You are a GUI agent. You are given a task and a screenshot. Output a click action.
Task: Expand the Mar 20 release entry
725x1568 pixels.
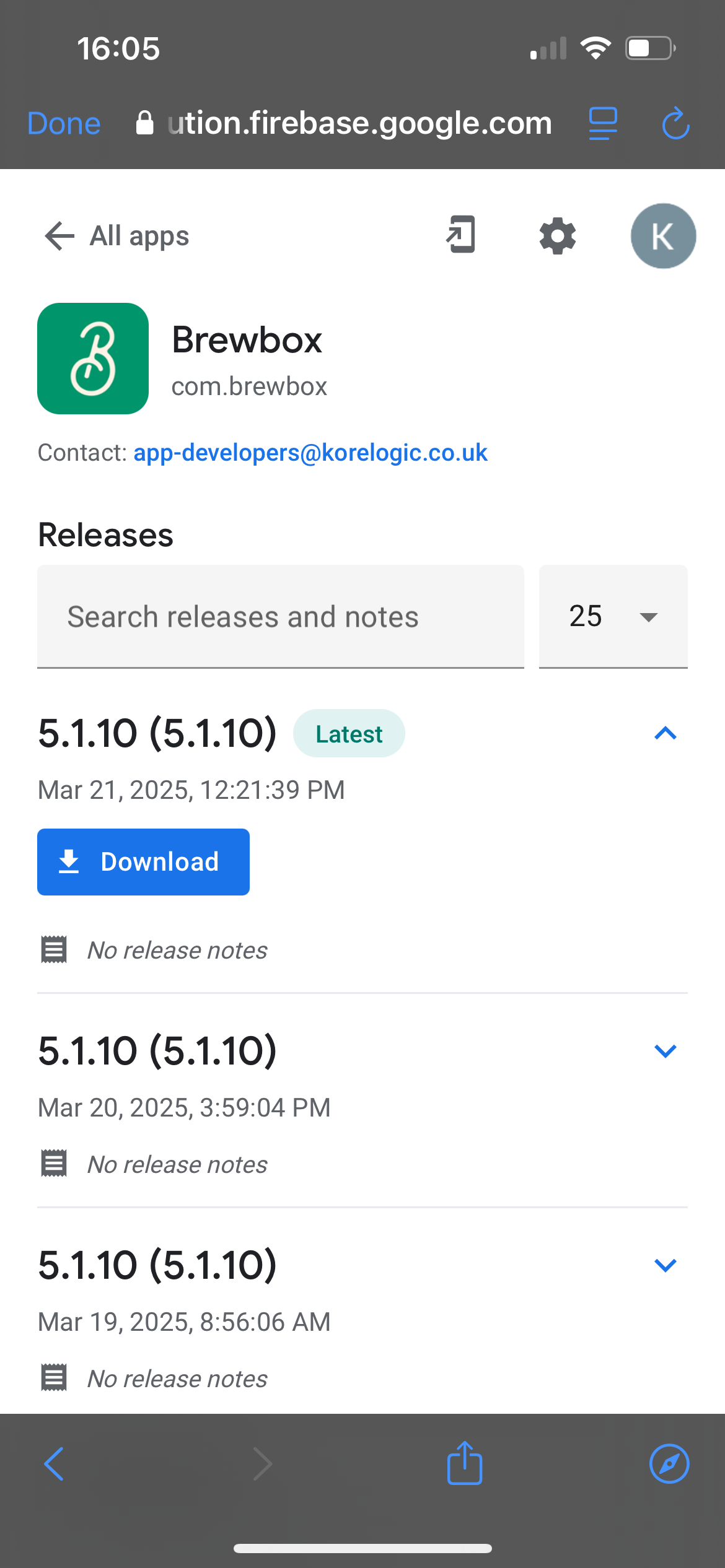click(x=665, y=1051)
